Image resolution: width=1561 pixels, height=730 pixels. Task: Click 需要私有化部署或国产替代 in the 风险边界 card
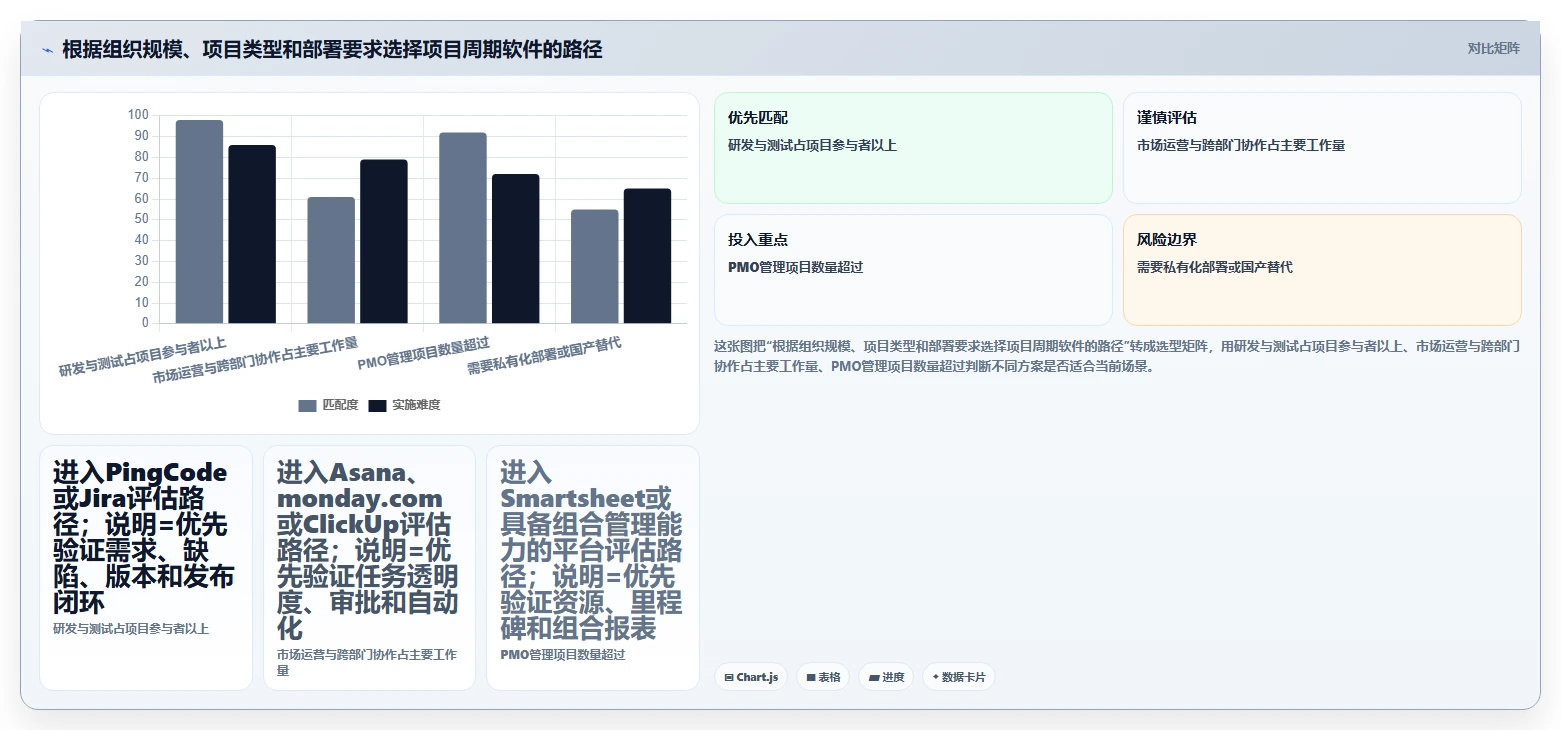pyautogui.click(x=1215, y=267)
